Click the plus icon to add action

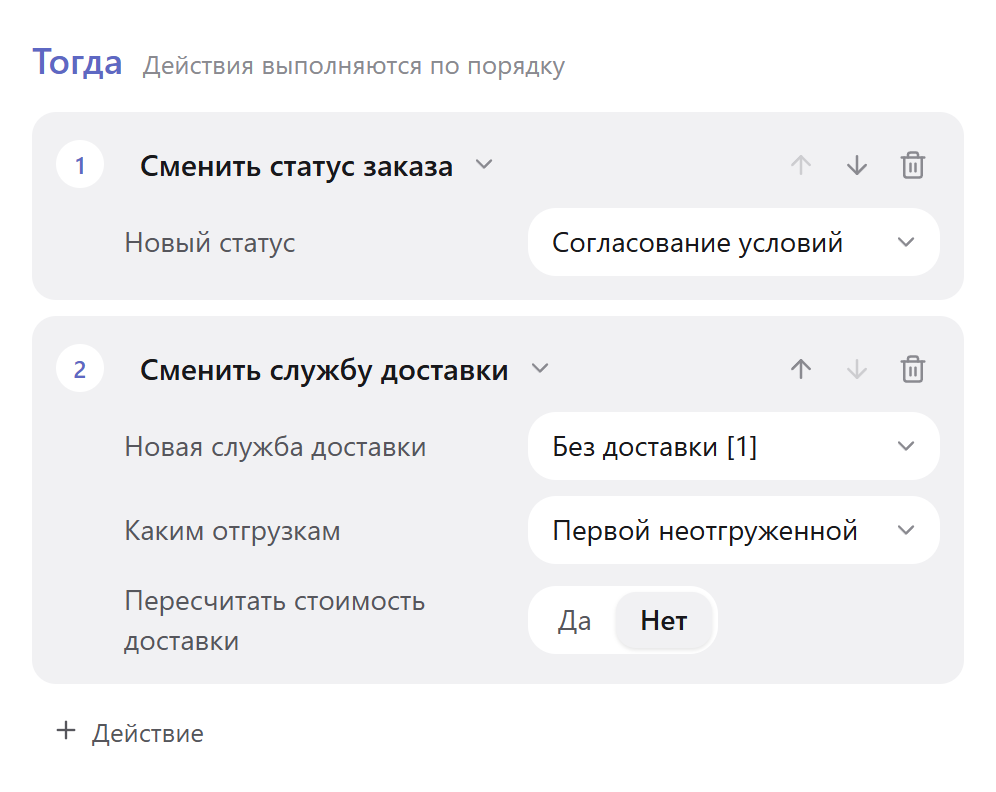(66, 731)
